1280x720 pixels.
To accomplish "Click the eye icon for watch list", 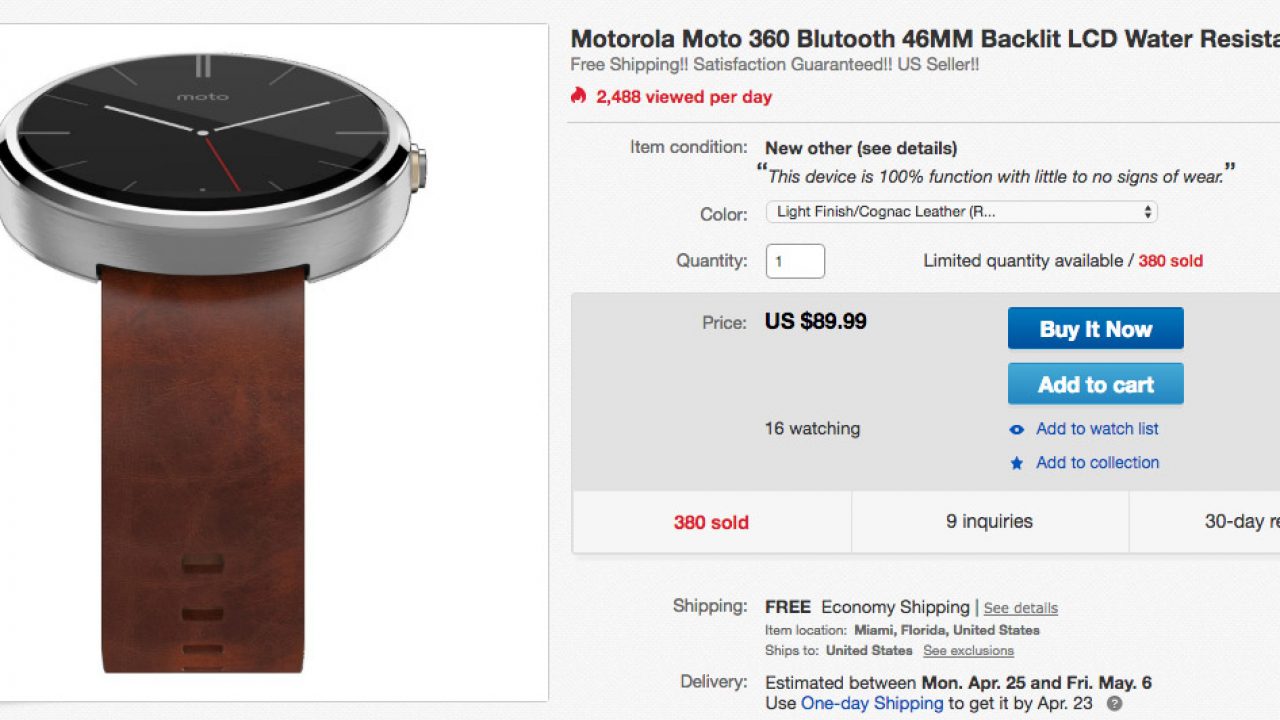I will click(x=1017, y=430).
